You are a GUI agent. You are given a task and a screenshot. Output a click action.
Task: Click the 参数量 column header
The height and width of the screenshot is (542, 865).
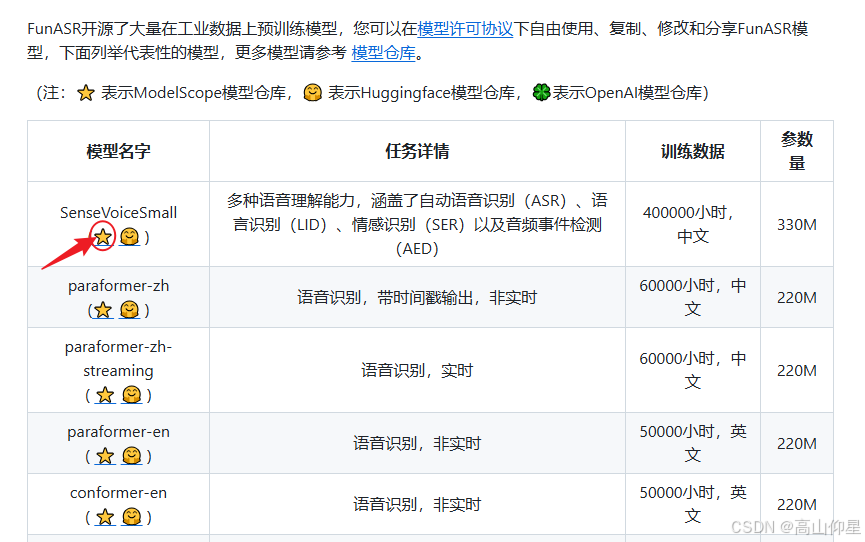[x=797, y=151]
